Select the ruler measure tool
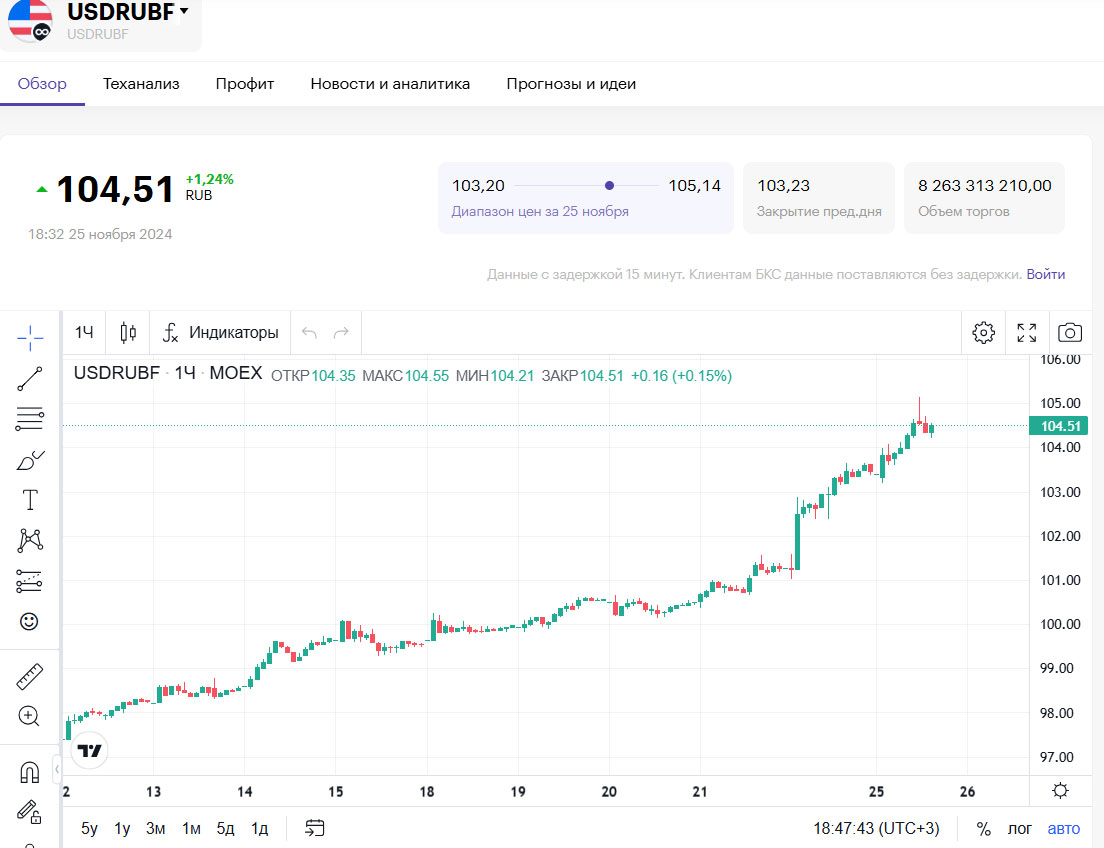Viewport: 1104px width, 848px height. [30, 677]
